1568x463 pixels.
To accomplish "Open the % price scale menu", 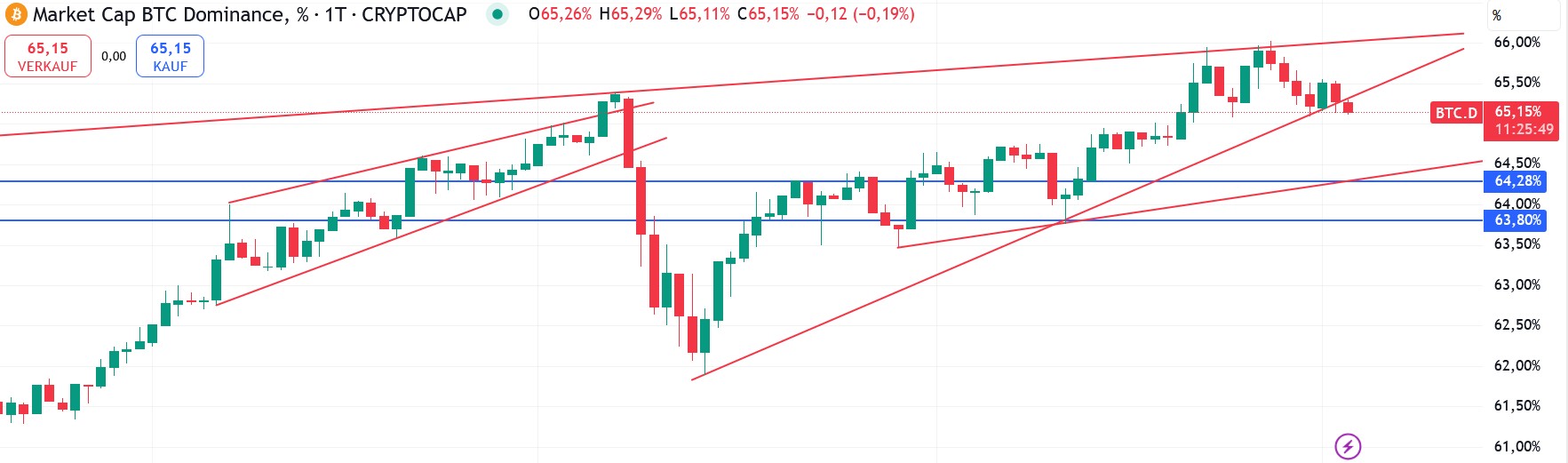I will pos(1497,15).
